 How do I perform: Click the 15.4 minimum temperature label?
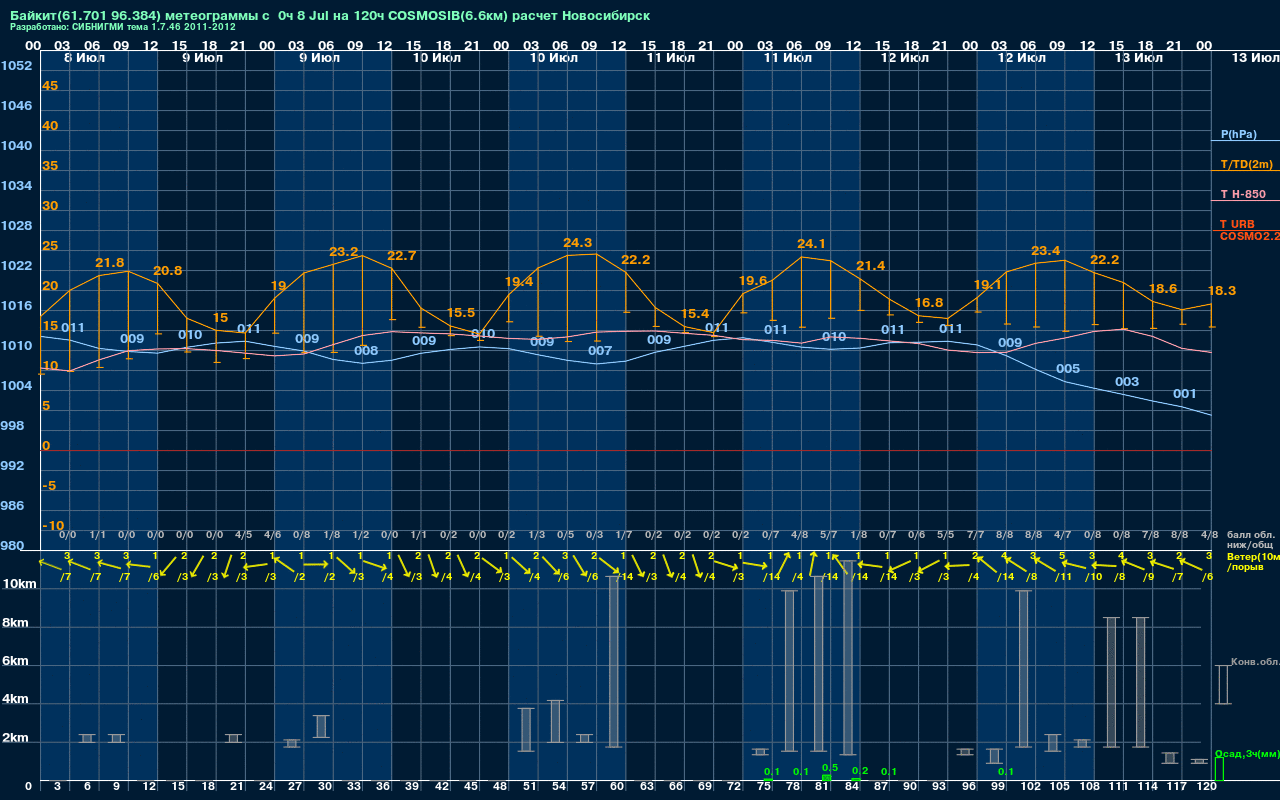coord(694,314)
